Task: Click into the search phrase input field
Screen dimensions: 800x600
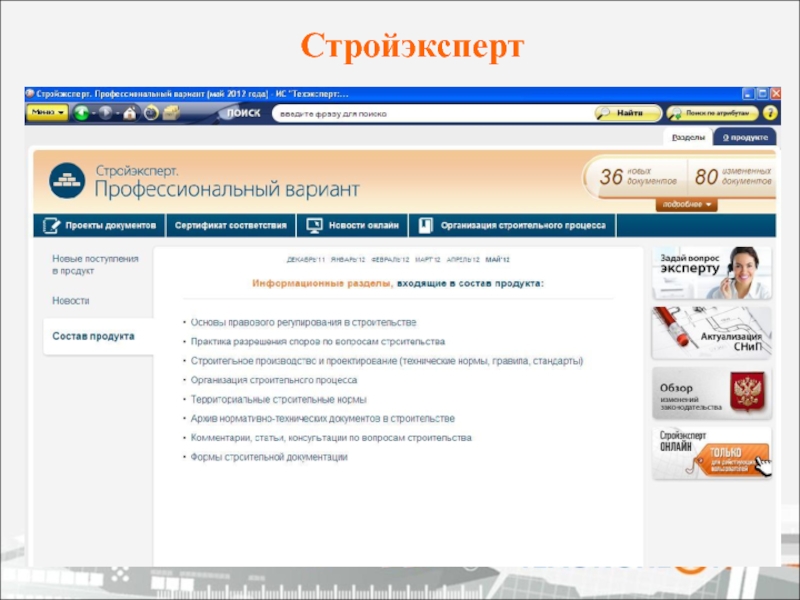Action: pyautogui.click(x=434, y=113)
